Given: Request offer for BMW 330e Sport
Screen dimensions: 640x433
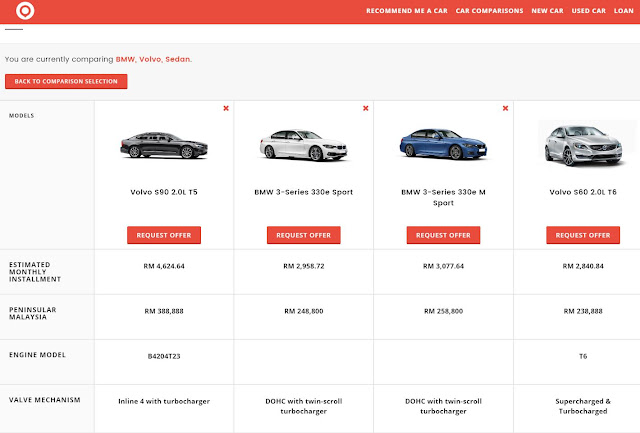Looking at the screenshot, I should 304,235.
